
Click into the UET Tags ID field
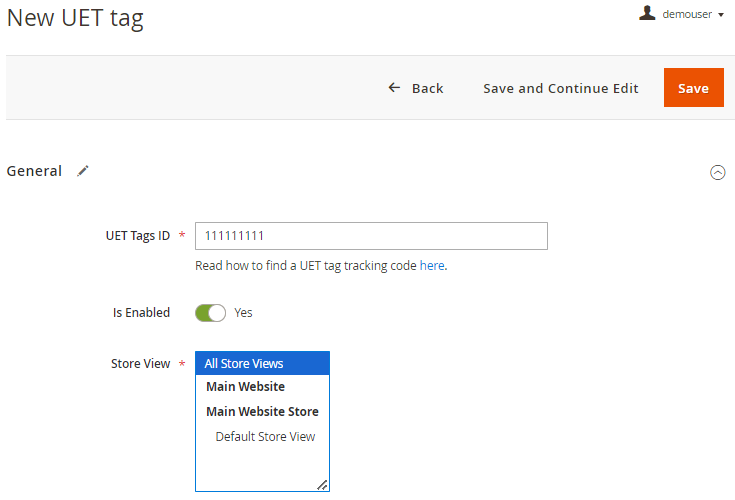371,236
